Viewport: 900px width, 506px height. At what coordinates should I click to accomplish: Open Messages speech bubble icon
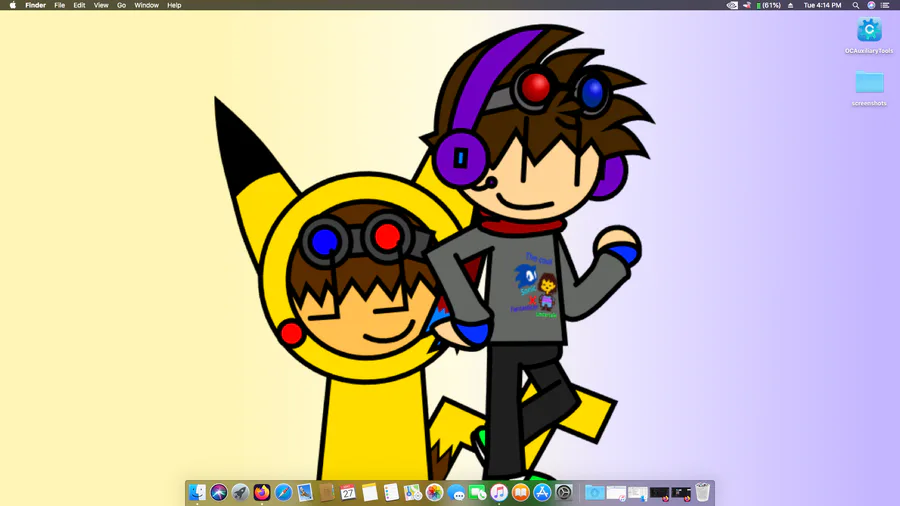456,492
